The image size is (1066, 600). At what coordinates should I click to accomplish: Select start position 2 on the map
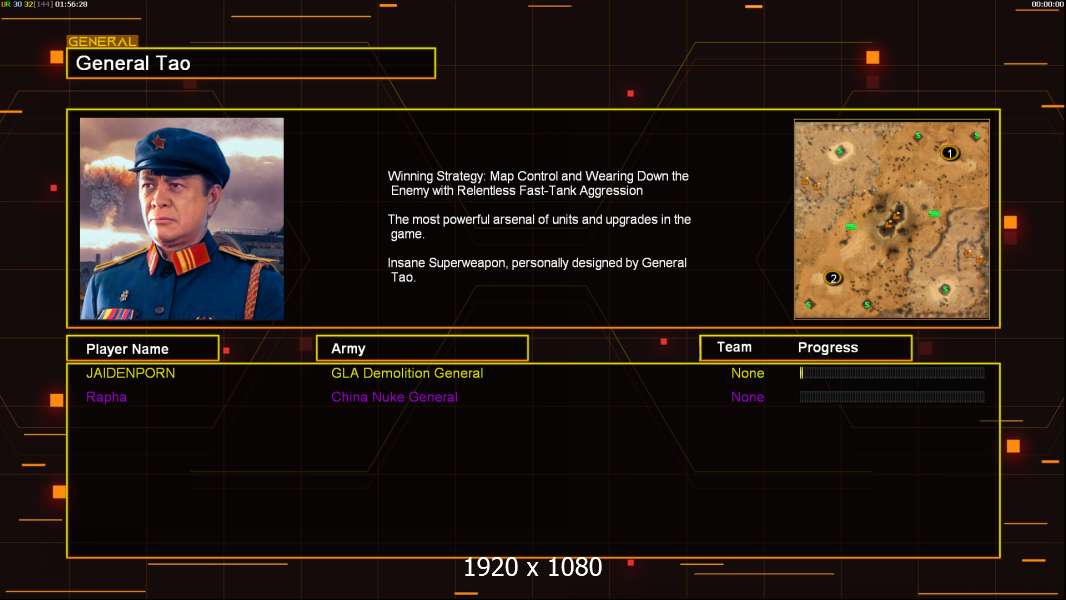point(833,278)
